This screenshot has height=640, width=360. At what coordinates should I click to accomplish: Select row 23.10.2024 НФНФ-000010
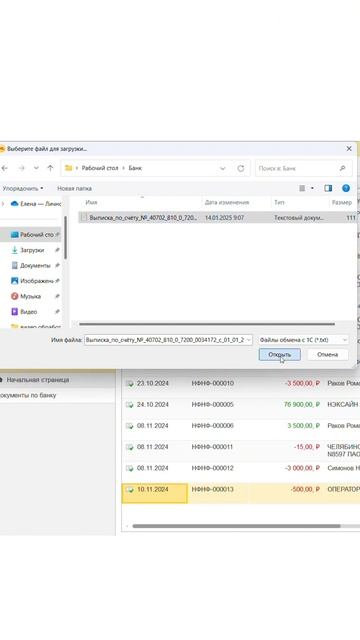pyautogui.click(x=241, y=383)
